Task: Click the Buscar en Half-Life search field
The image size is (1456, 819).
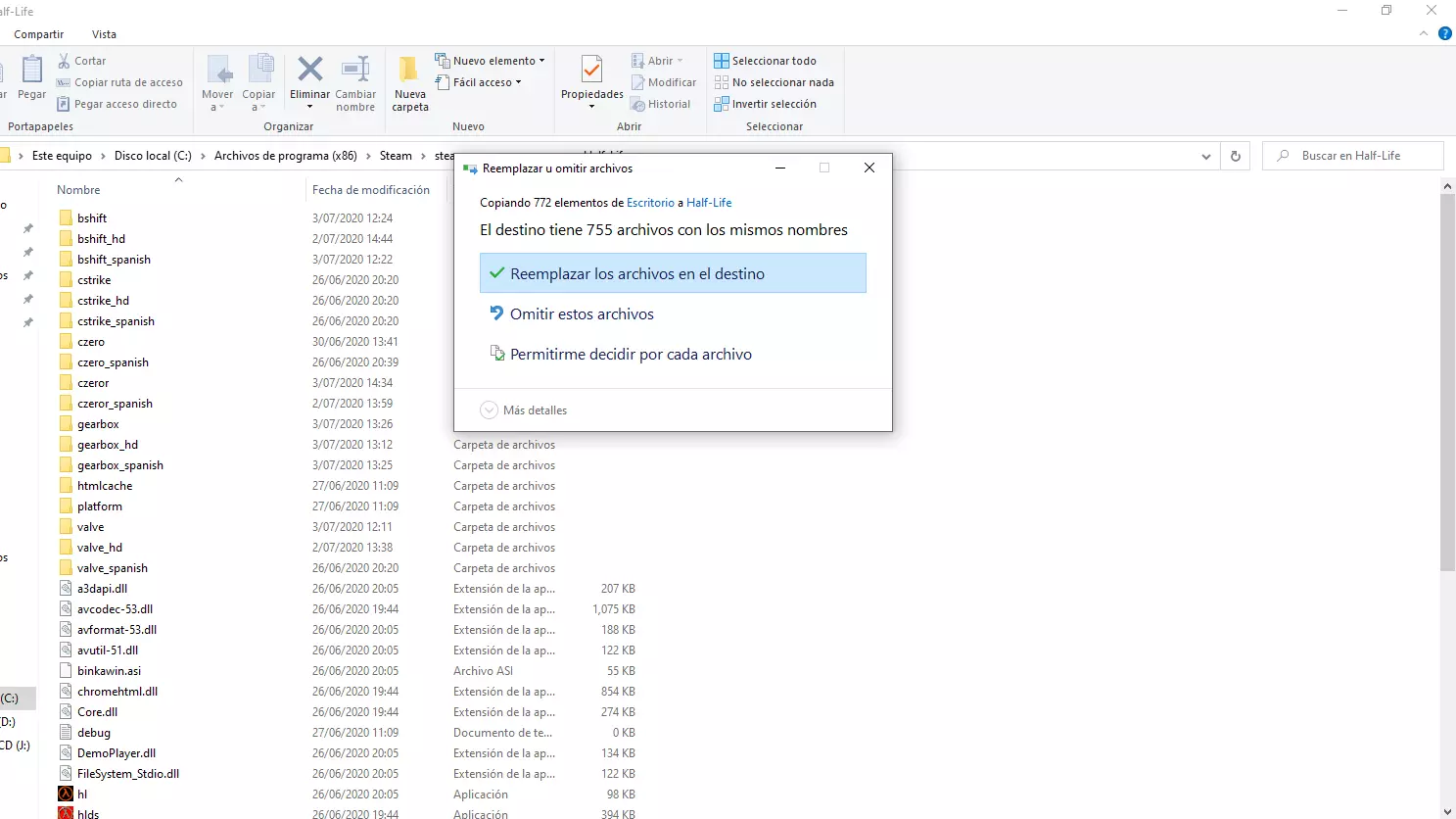Action: (1361, 156)
